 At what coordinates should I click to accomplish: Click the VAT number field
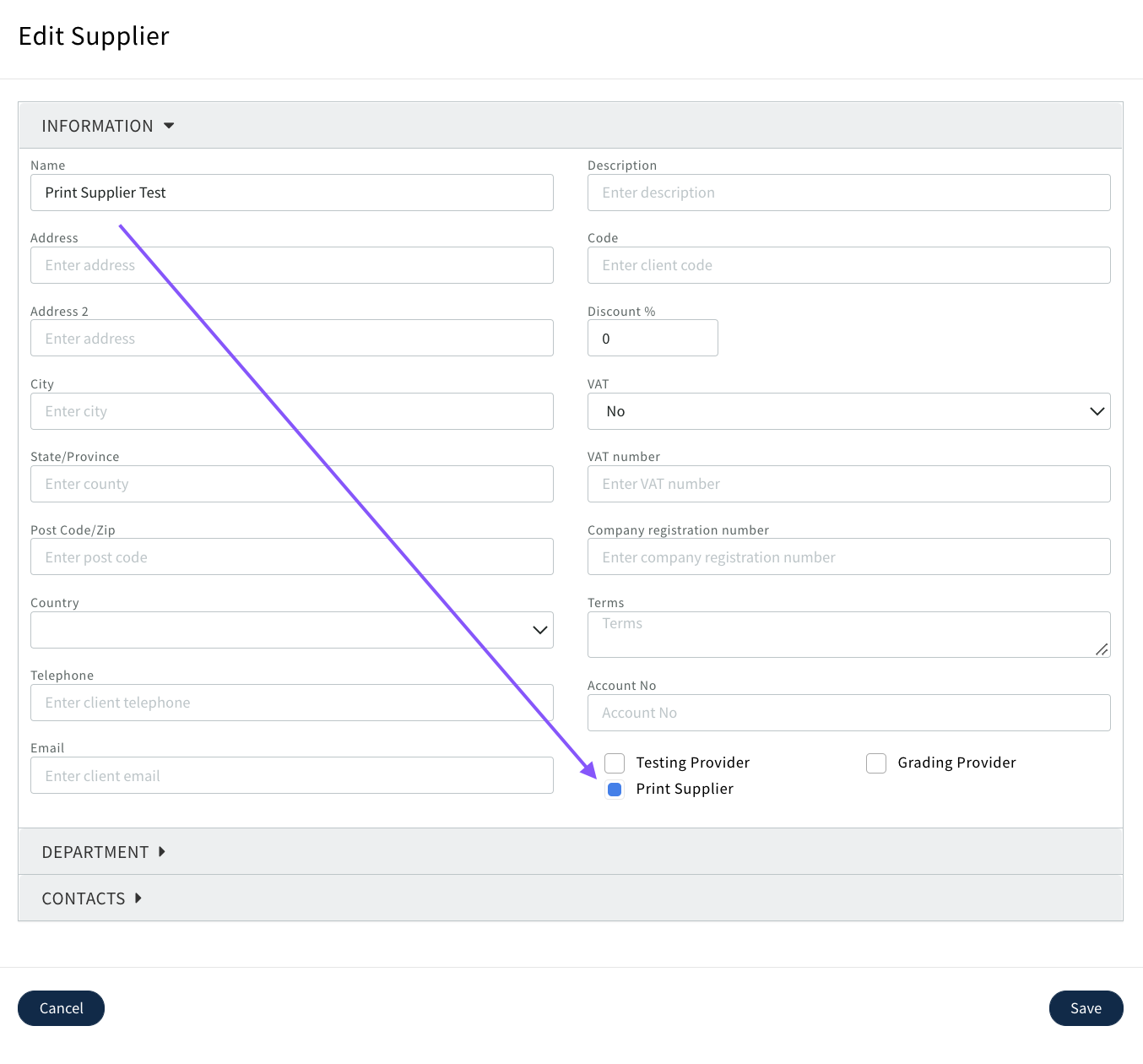click(x=848, y=484)
